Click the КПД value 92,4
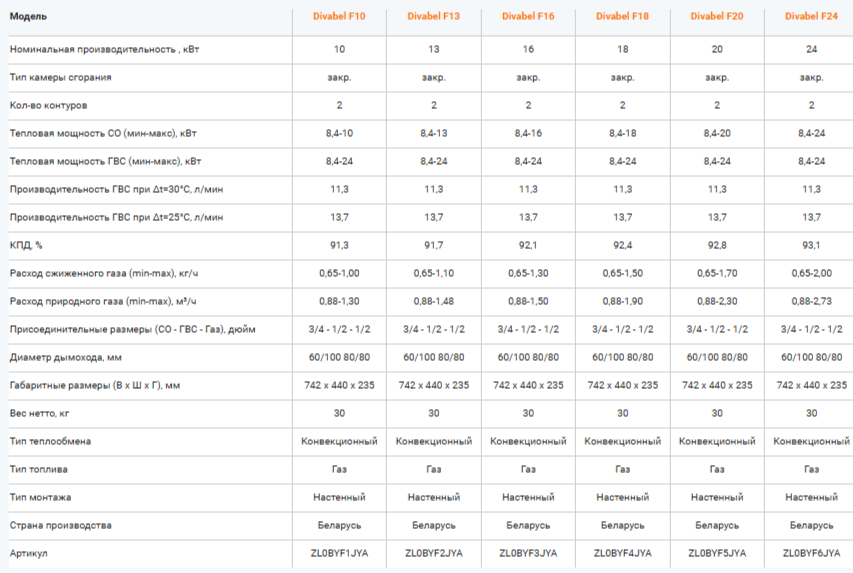This screenshot has height=573, width=853. pyautogui.click(x=622, y=245)
